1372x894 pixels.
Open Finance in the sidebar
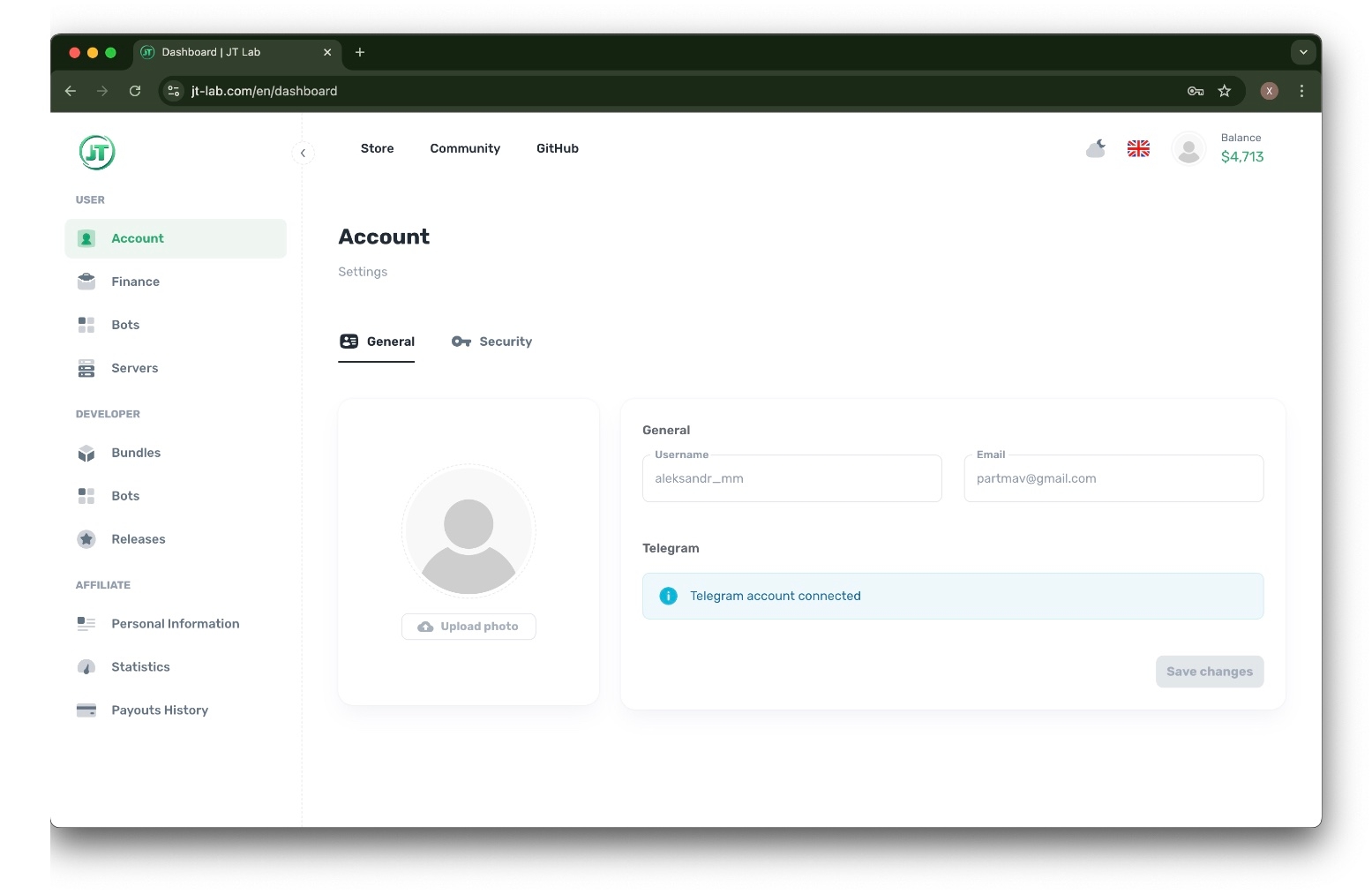176,282
